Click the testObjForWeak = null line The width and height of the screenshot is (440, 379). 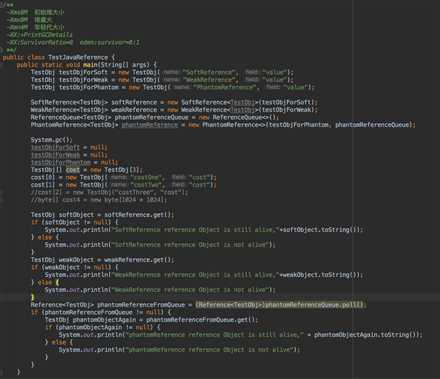point(69,155)
